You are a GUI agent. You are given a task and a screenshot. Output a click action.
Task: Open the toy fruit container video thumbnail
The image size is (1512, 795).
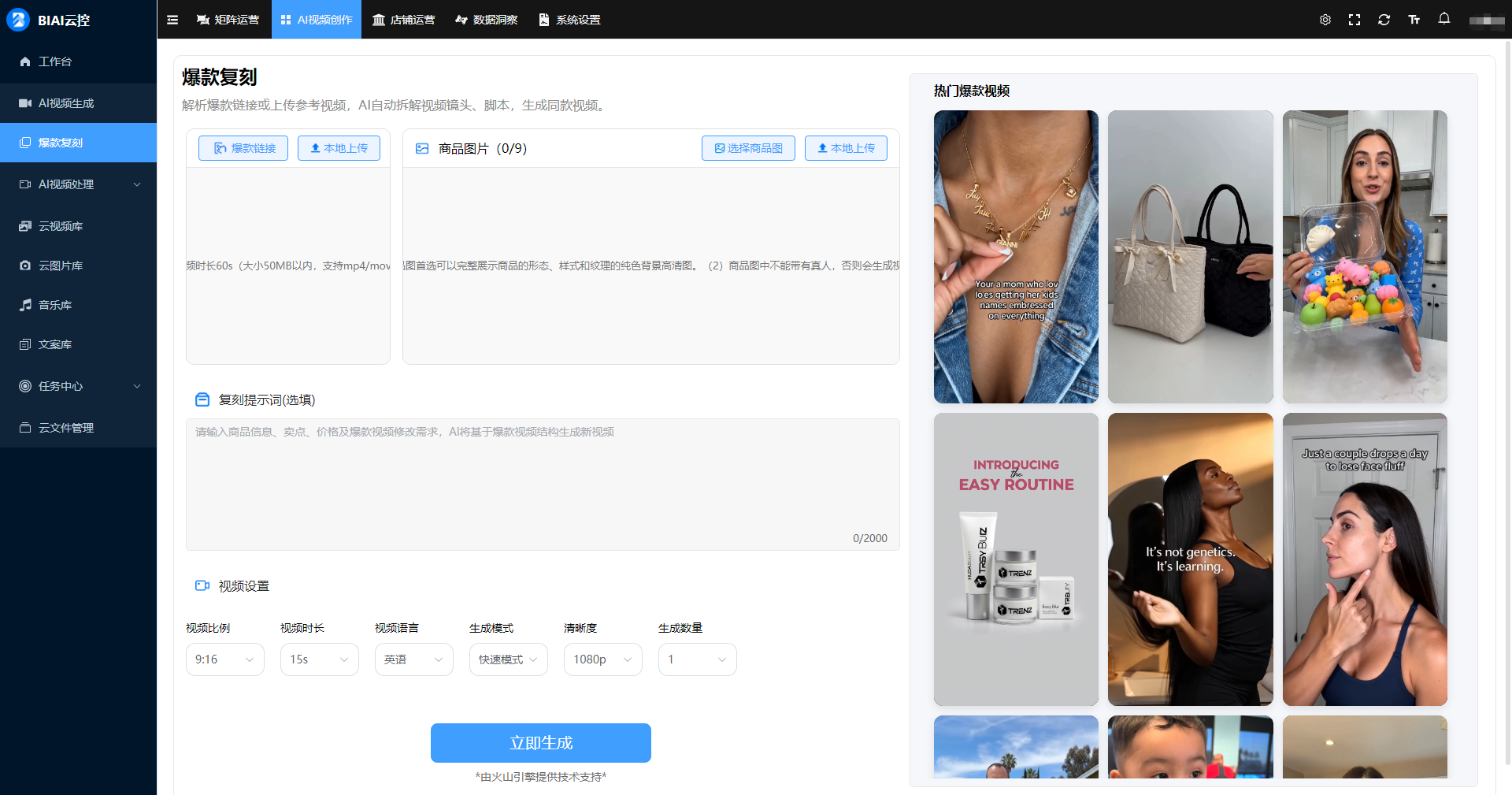(x=1365, y=257)
